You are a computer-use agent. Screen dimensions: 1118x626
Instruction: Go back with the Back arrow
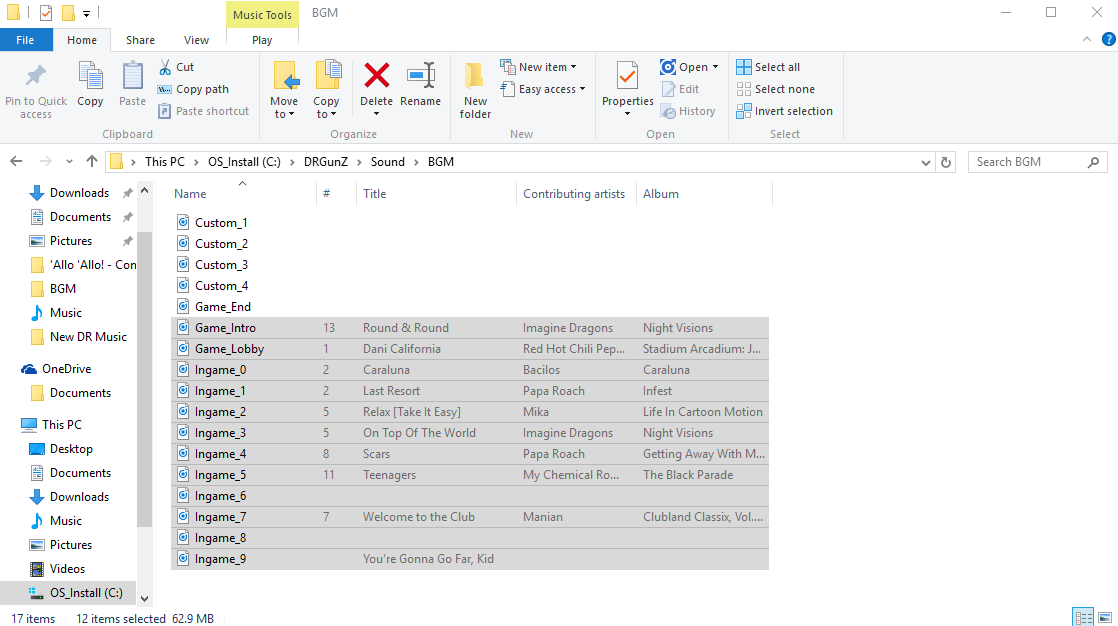[16, 162]
